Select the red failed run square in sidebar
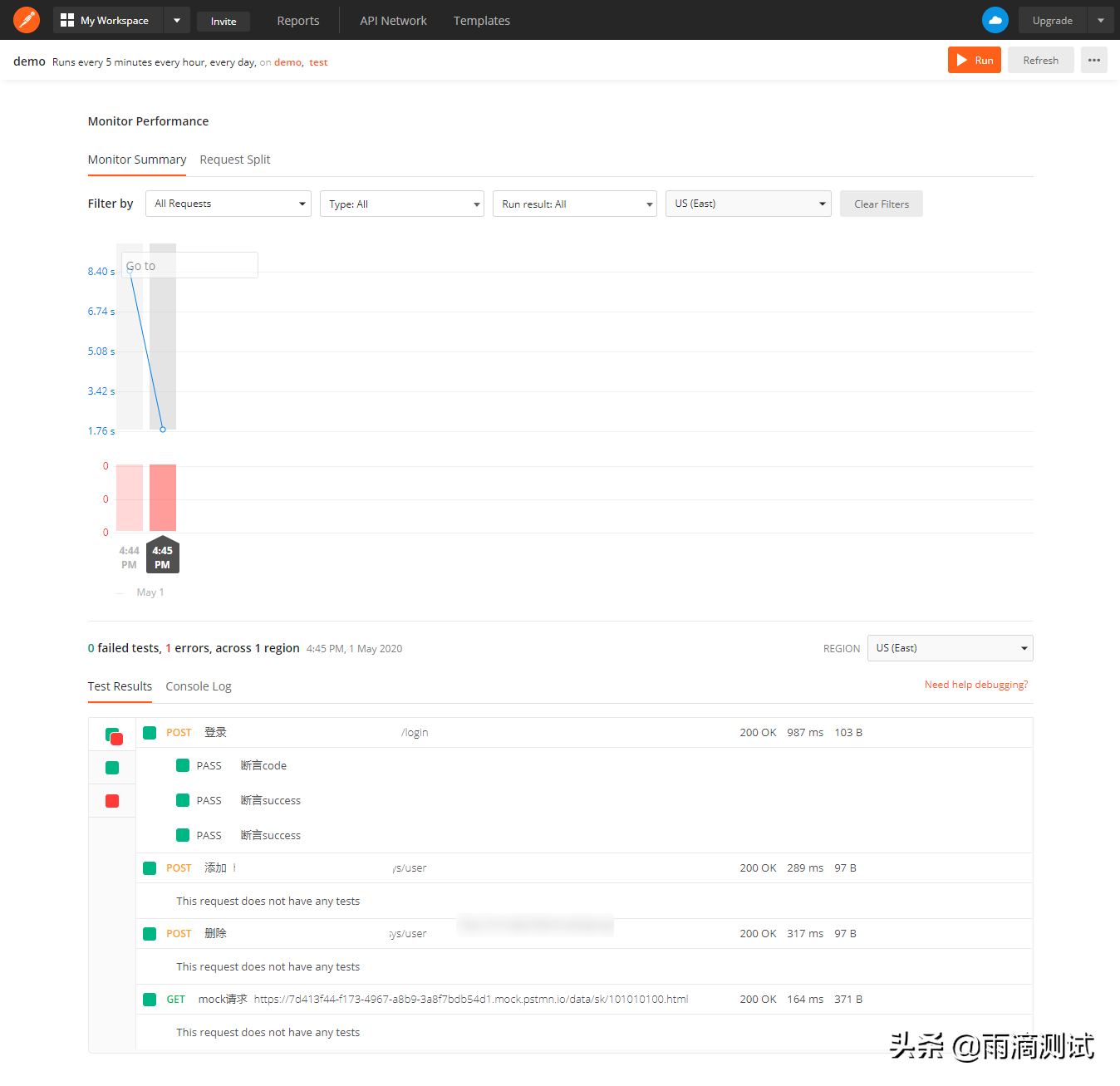The width and height of the screenshot is (1120, 1086). (x=112, y=800)
